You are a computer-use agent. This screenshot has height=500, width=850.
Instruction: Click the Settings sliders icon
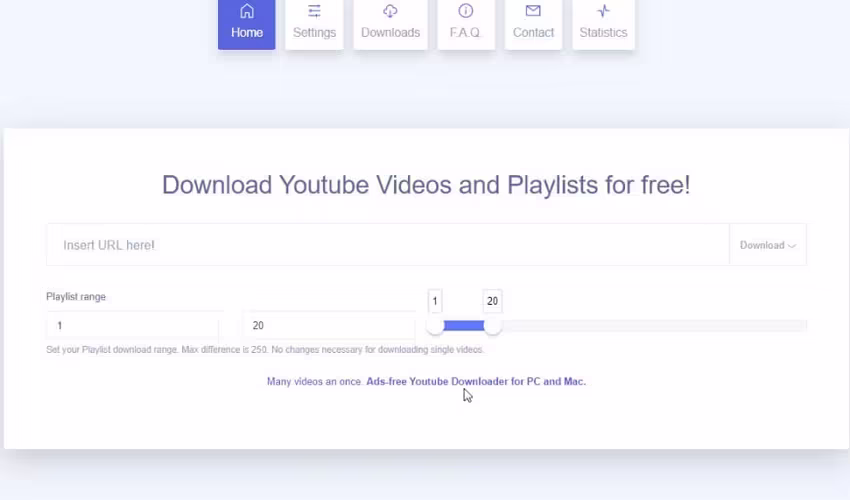(314, 11)
